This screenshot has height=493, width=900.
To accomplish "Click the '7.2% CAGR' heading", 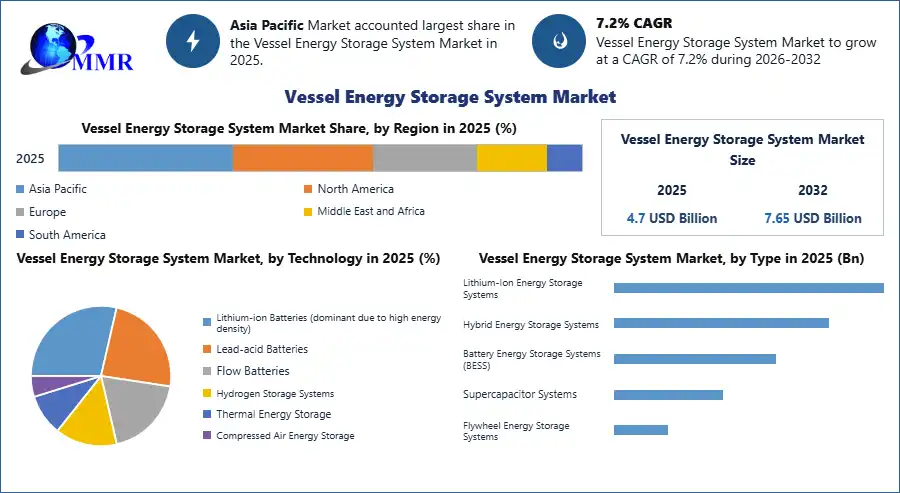I will pyautogui.click(x=634, y=23).
